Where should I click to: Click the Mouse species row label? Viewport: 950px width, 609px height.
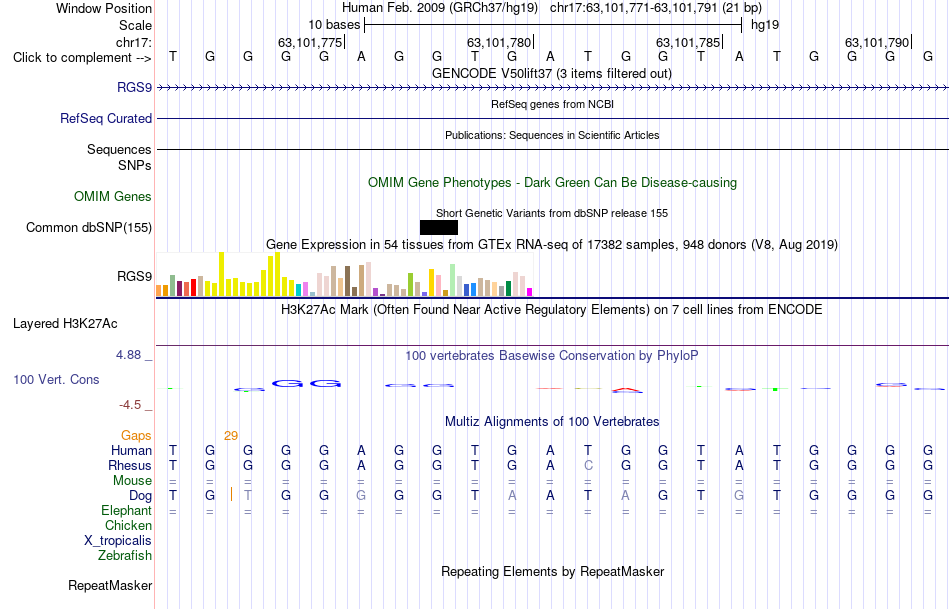click(x=133, y=481)
